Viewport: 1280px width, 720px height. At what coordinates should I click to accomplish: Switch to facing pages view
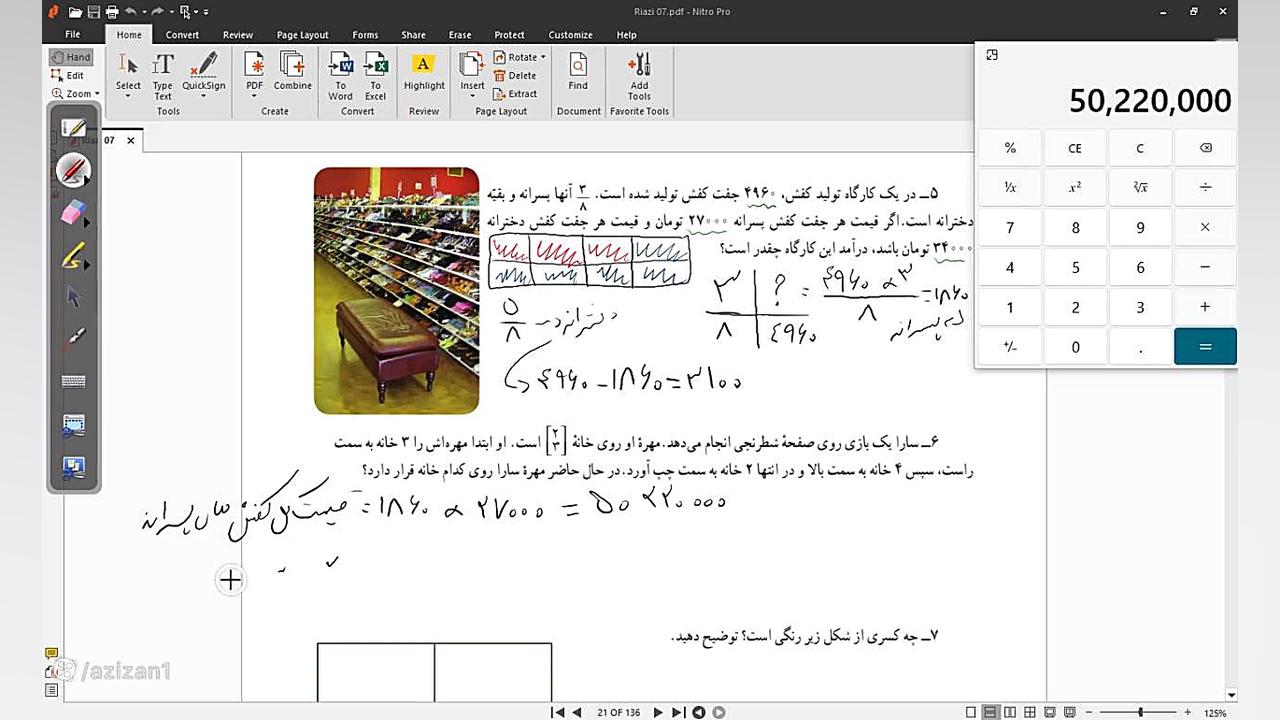[x=1009, y=712]
